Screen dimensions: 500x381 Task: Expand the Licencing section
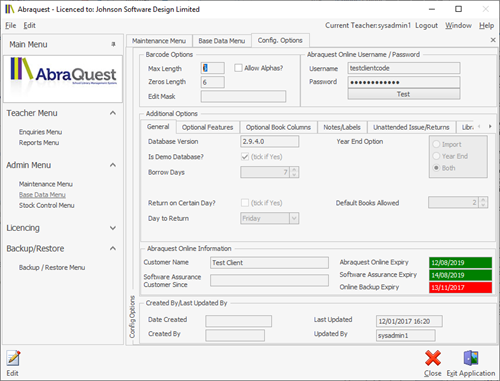[x=113, y=228]
